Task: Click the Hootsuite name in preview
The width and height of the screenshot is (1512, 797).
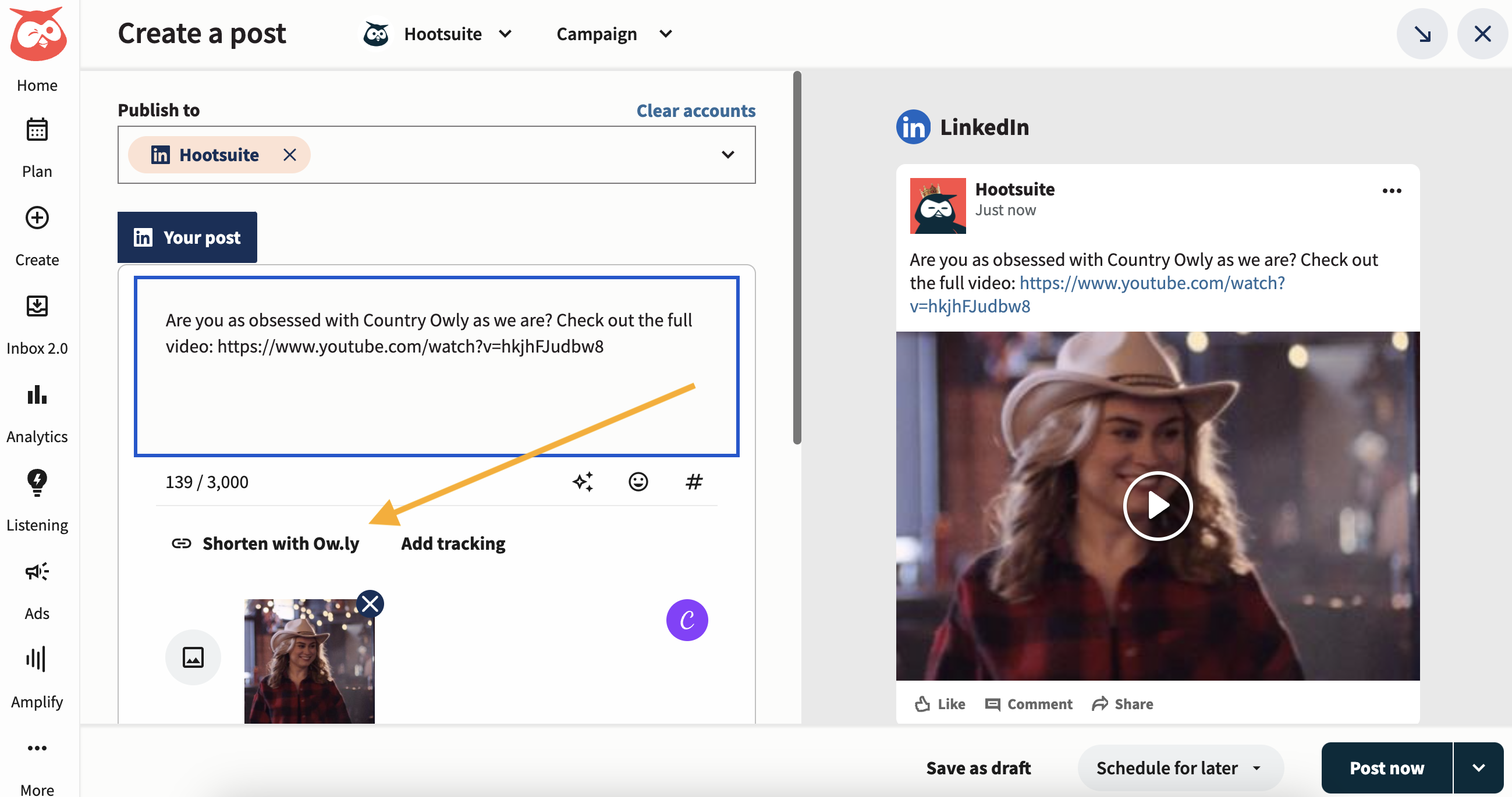Action: coord(1015,189)
